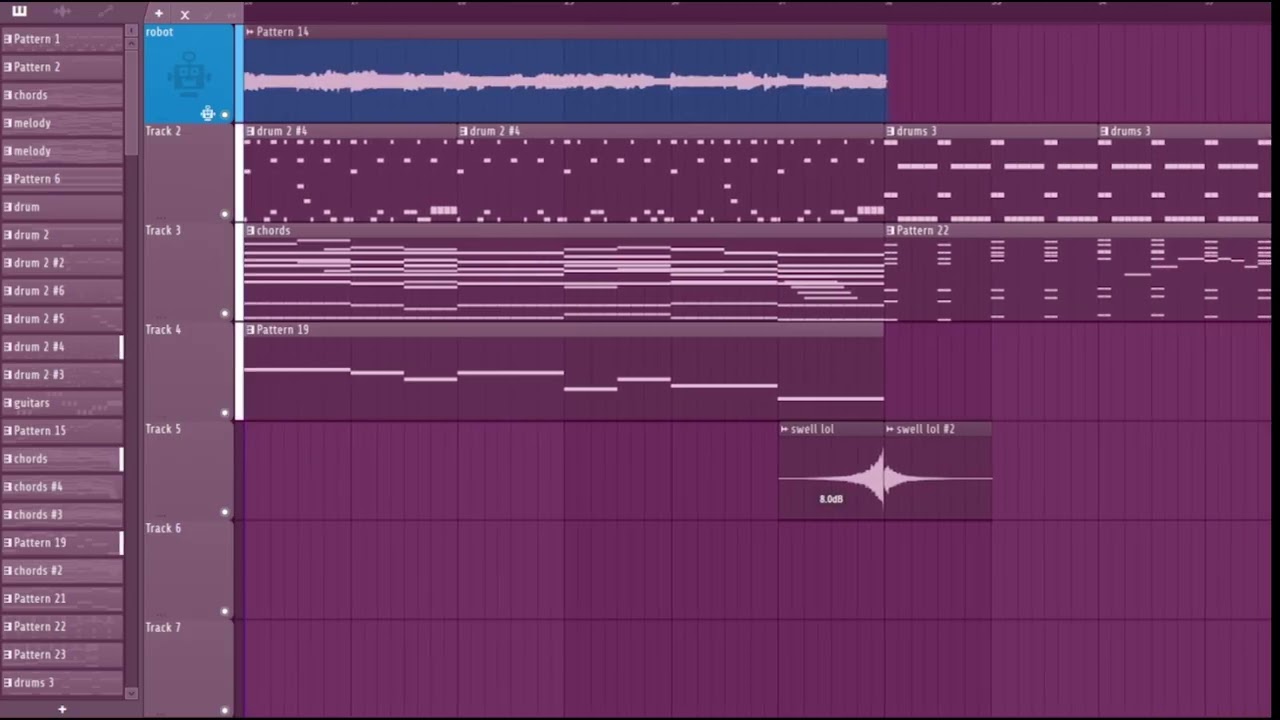Mute Track 2

[224, 214]
